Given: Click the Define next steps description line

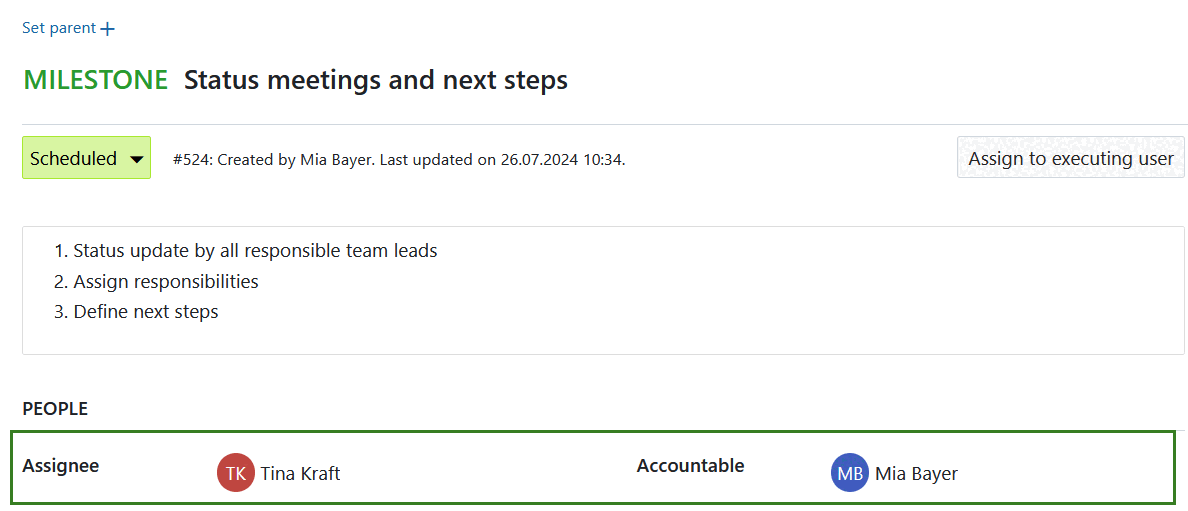Looking at the screenshot, I should pos(146,312).
